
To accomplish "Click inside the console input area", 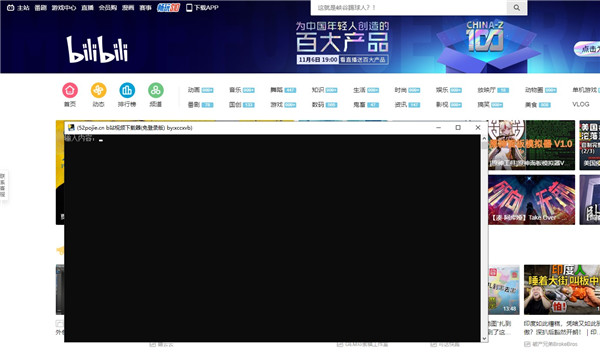I will 272,238.
